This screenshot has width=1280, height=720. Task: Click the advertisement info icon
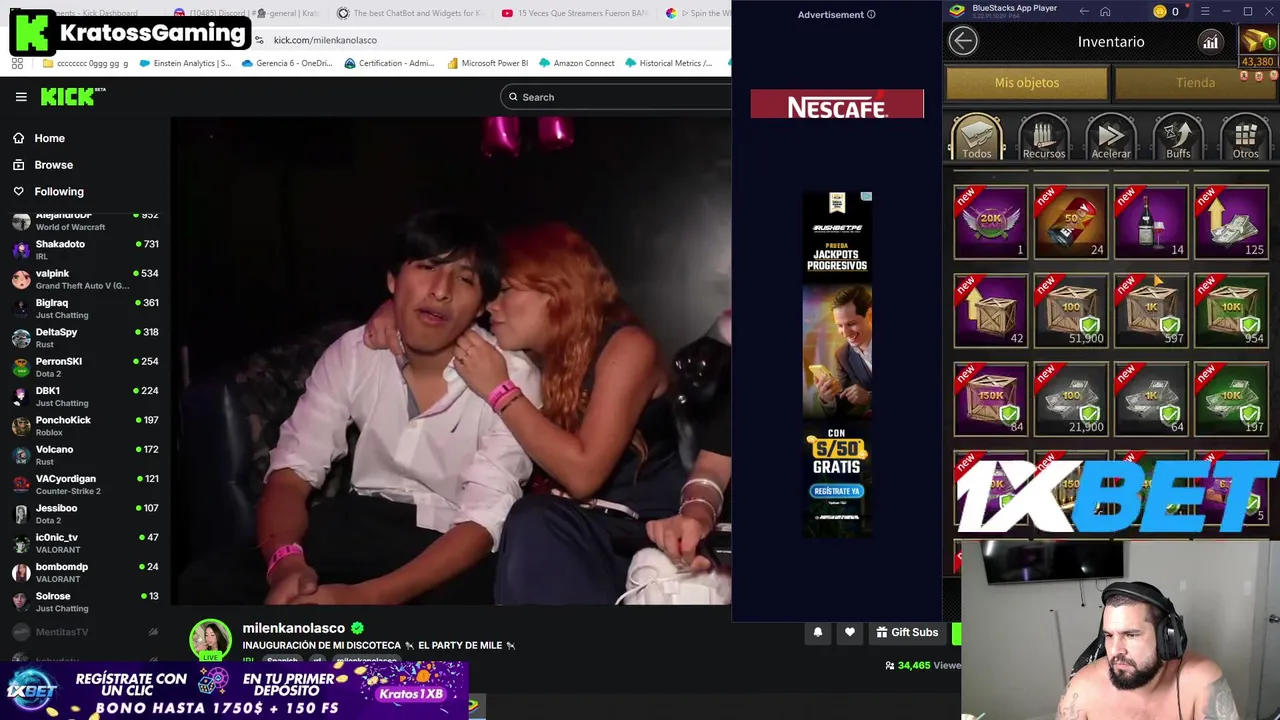(x=871, y=15)
